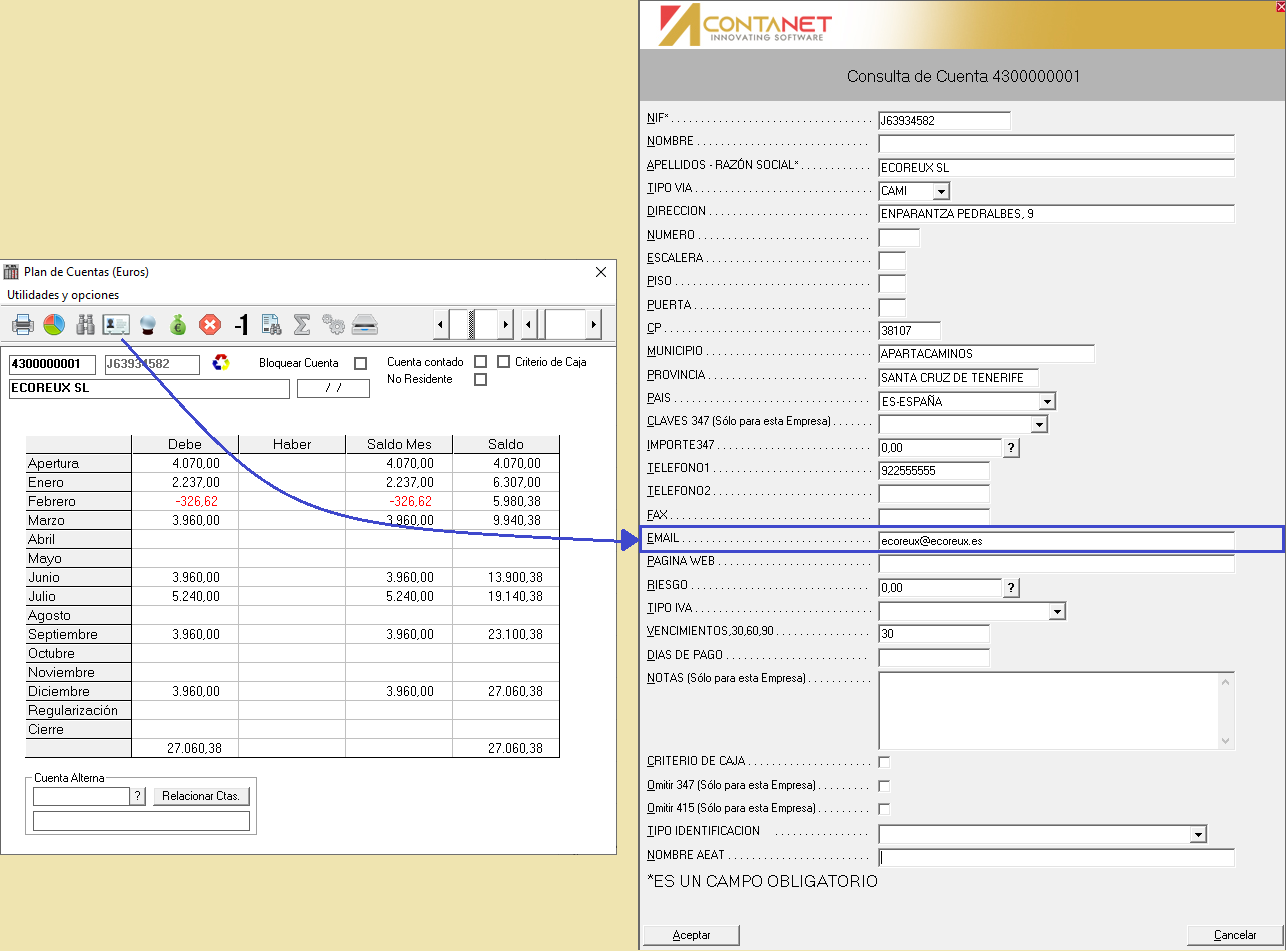Open Utilidades y opciones menu
This screenshot has height=951, width=1286.
point(63,295)
